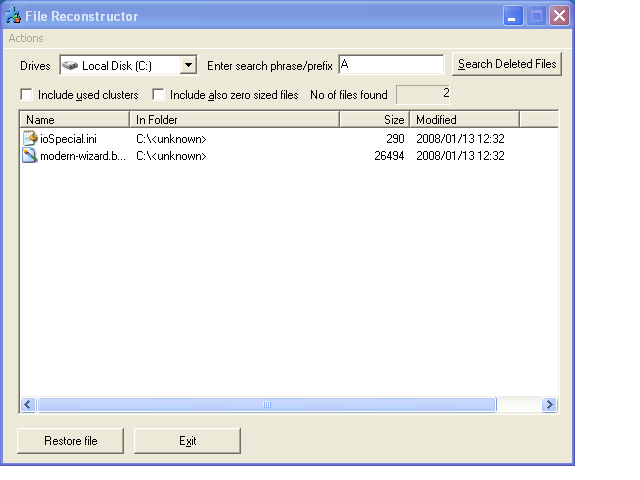The width and height of the screenshot is (640, 480).
Task: Toggle Include also zero sized files
Action: (158, 95)
